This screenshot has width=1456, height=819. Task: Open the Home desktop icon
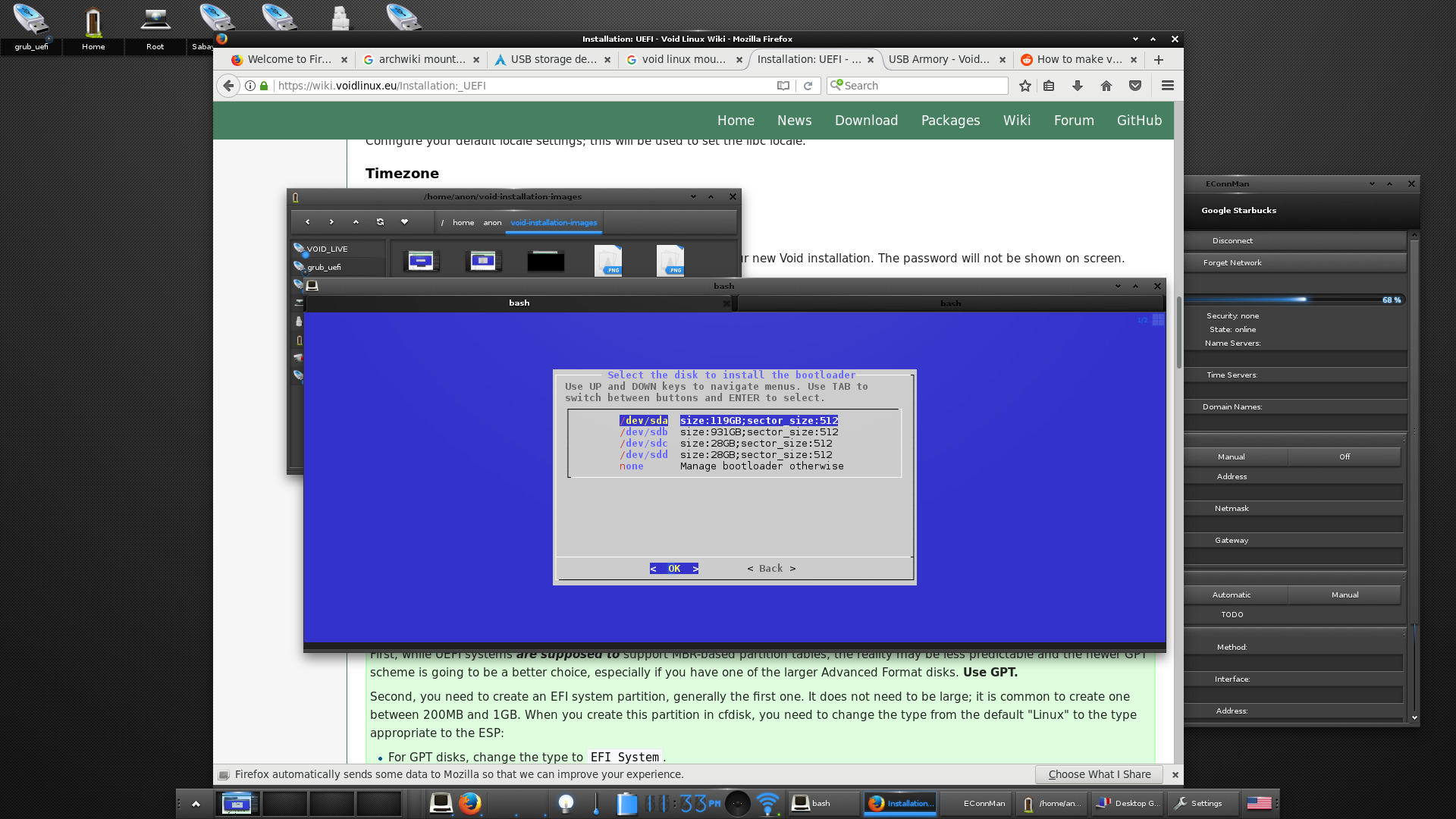click(x=93, y=27)
